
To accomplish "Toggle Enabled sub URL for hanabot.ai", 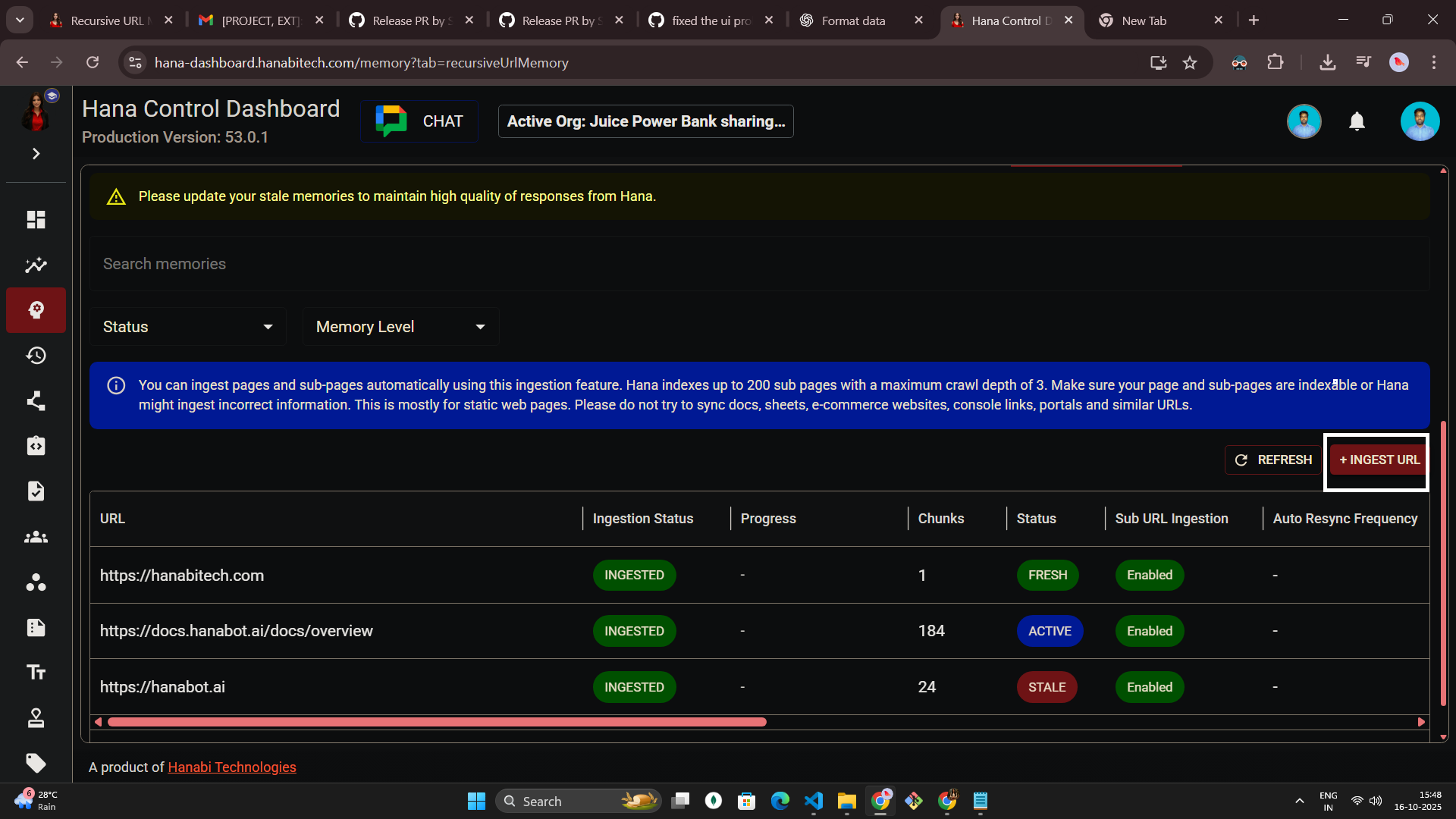I will [1149, 687].
